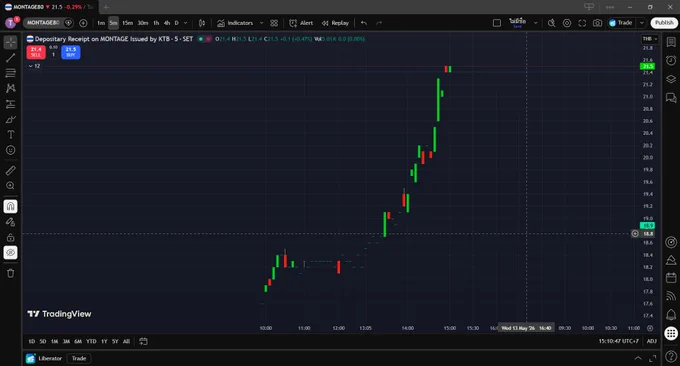This screenshot has height=366, width=680.
Task: Click the blue BUY 21.5 button
Action: (x=71, y=52)
